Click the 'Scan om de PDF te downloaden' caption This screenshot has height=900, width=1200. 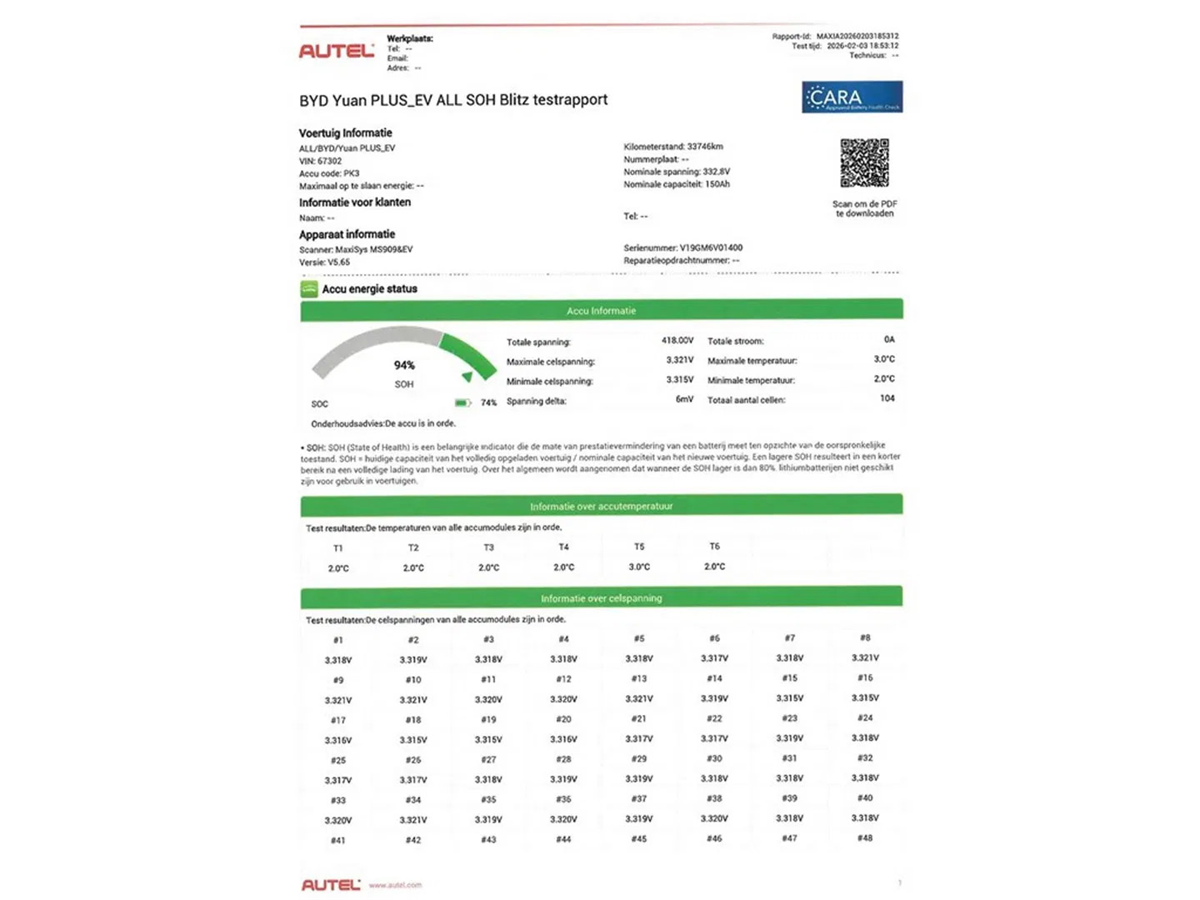tap(864, 208)
